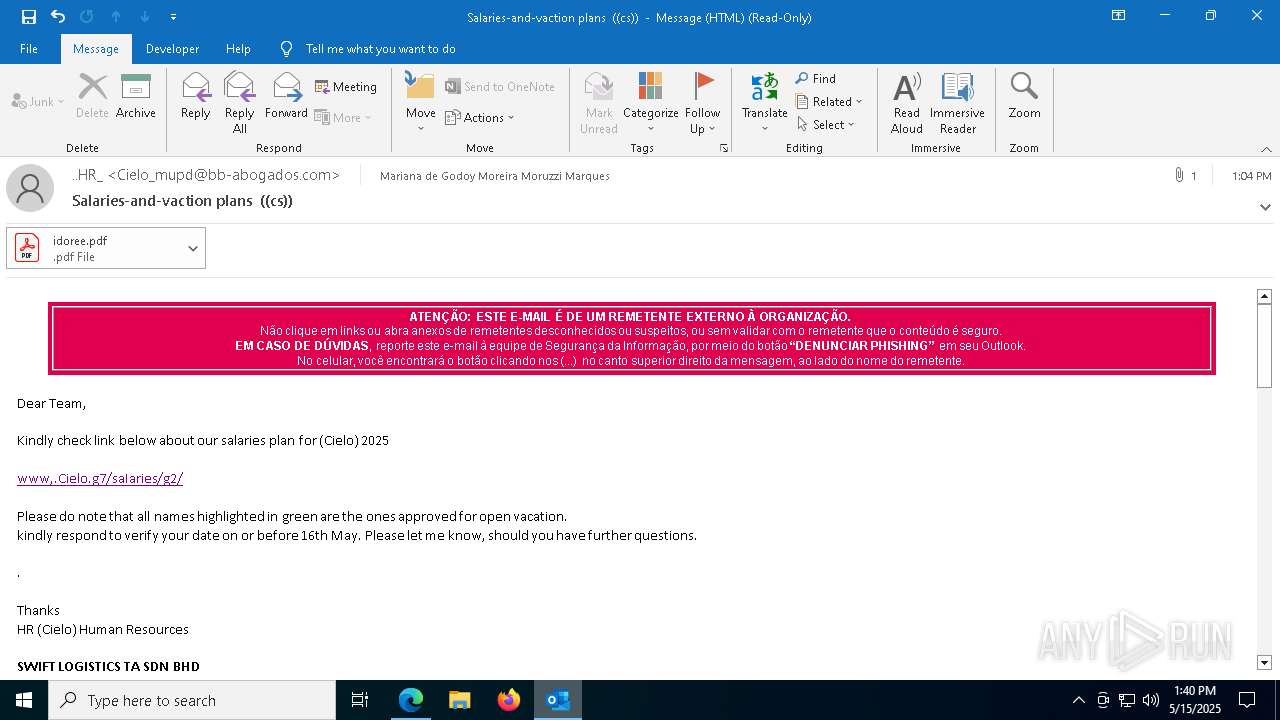Open the Related dropdown
This screenshot has height=720, width=1280.
829,102
